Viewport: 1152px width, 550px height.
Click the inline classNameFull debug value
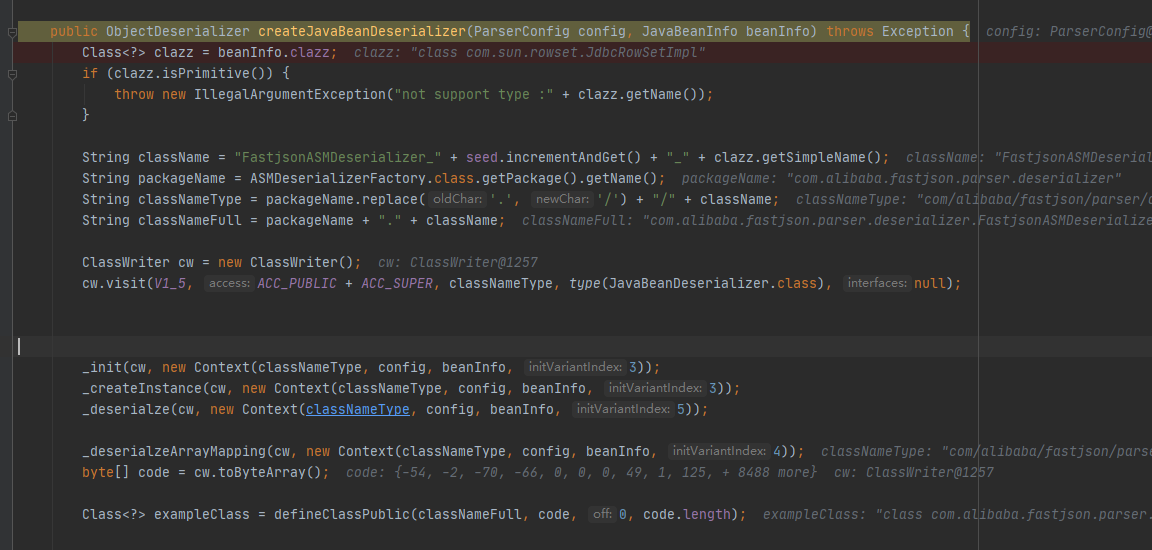(x=837, y=220)
